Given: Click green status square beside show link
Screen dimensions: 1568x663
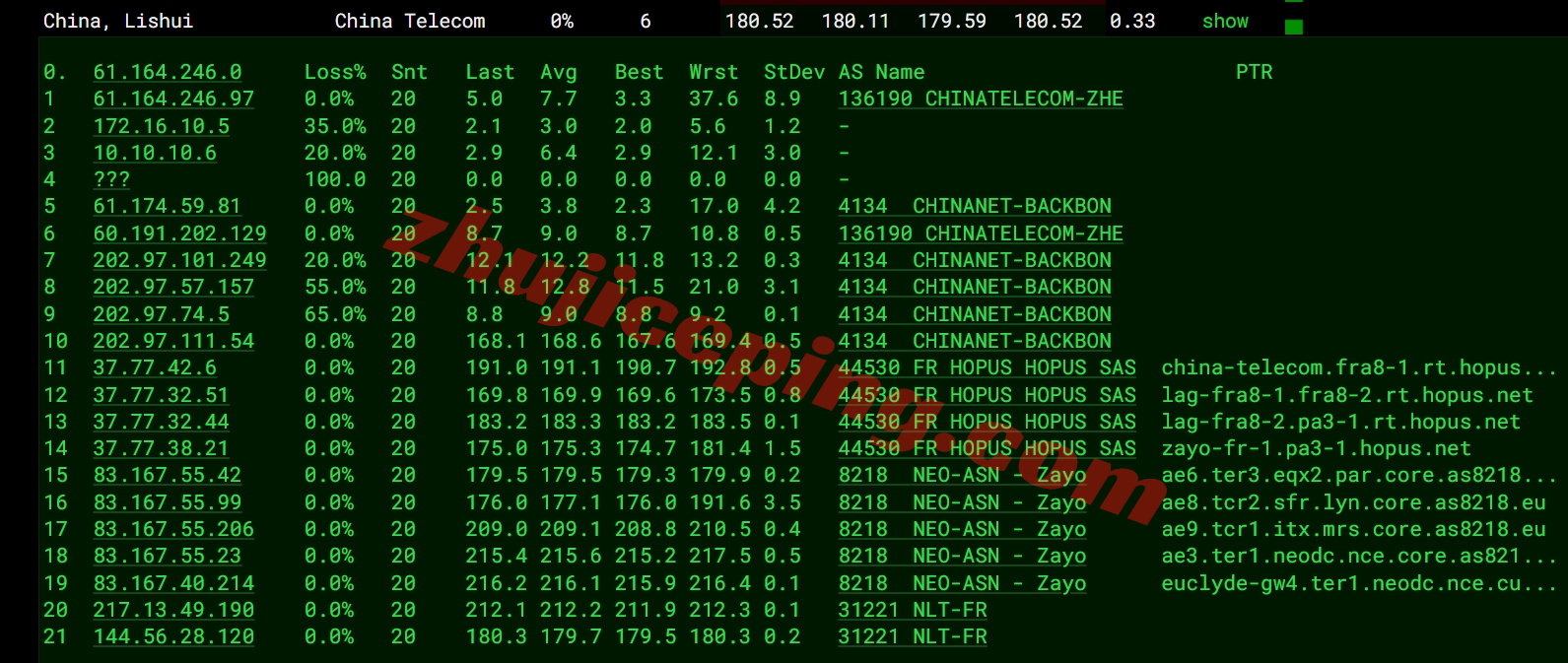Looking at the screenshot, I should click(x=1294, y=27).
